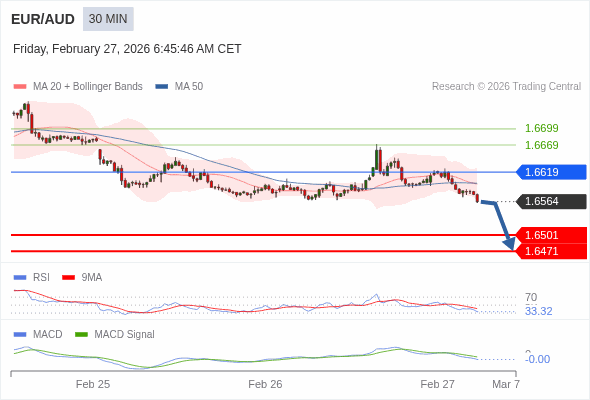Click the RSI 70 level label
Viewport: 590px width, 400px height.
[x=531, y=297]
